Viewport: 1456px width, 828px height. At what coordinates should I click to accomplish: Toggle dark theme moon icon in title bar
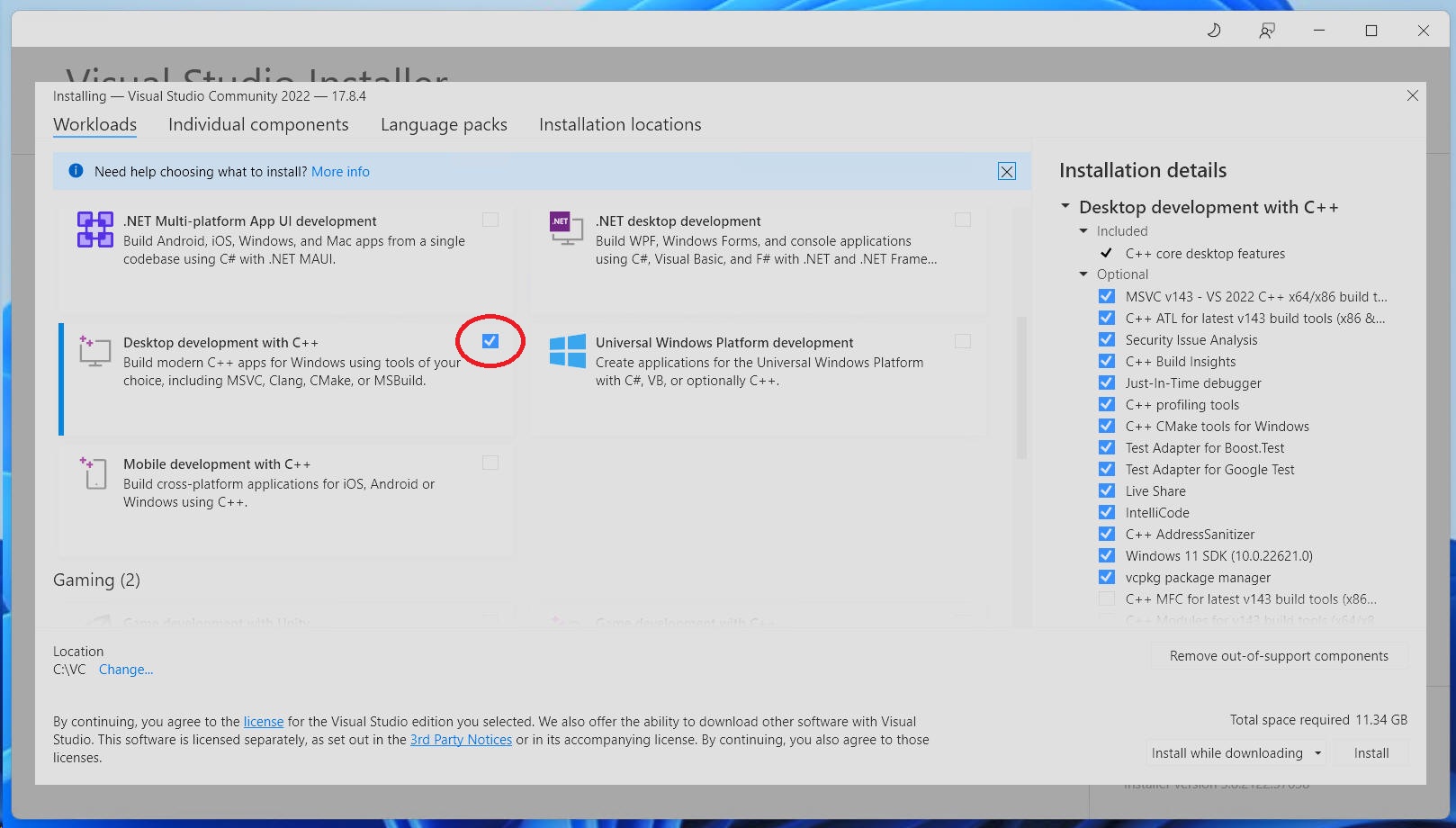tap(1214, 31)
